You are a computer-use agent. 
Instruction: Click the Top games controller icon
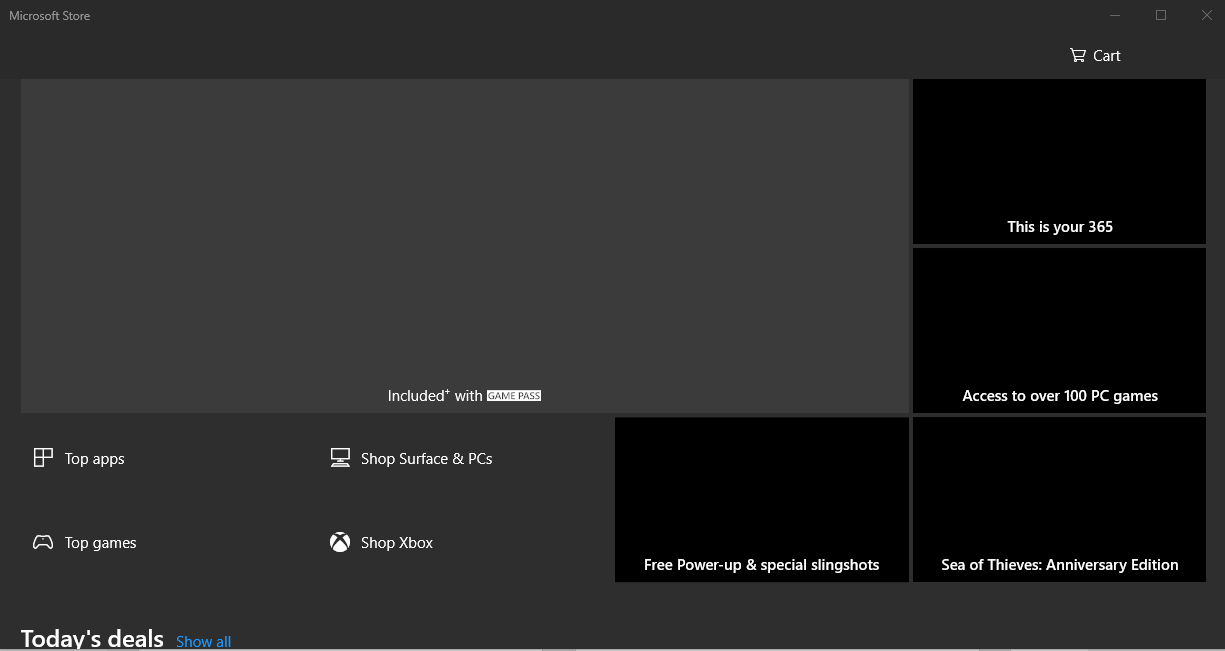point(43,542)
